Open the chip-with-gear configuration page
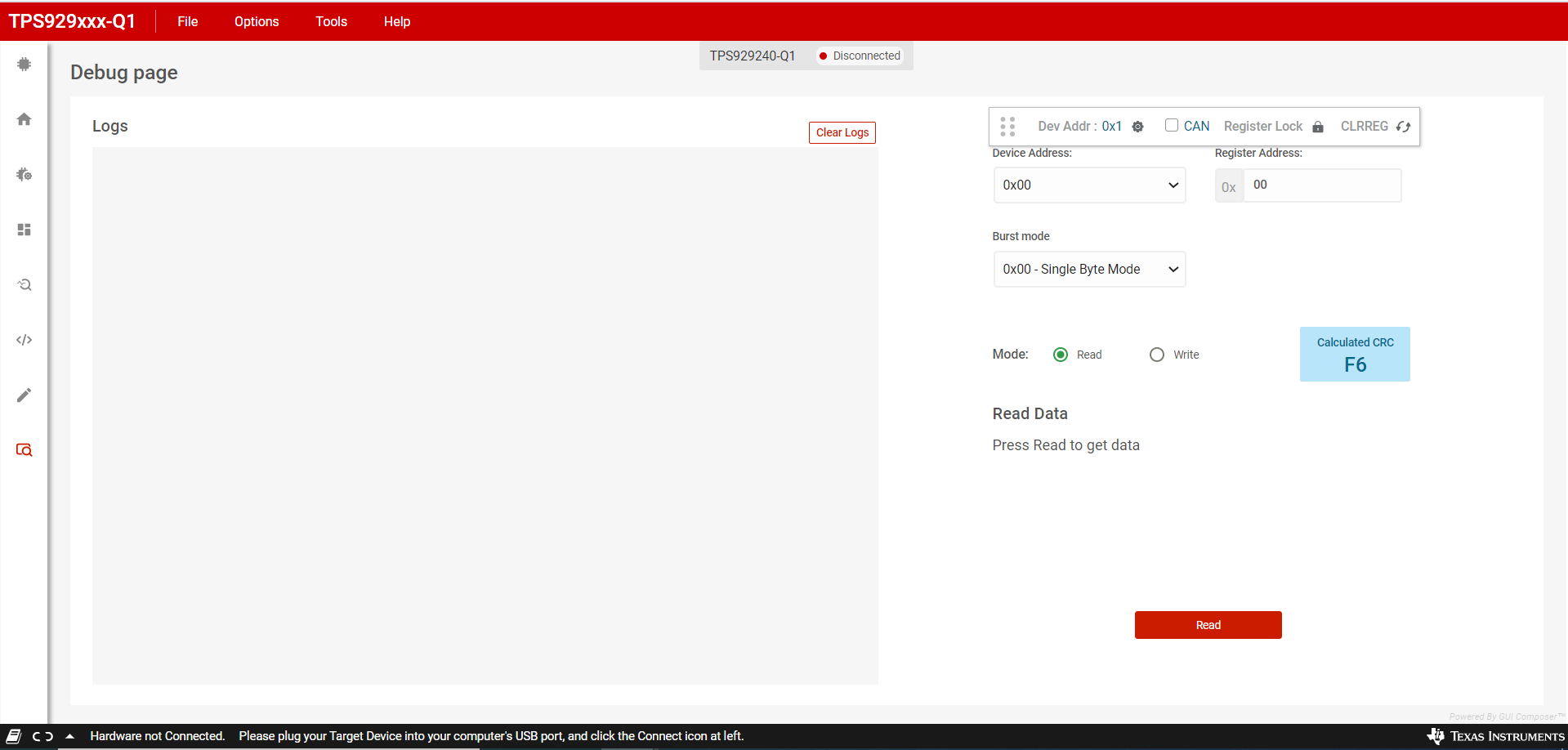 [25, 175]
